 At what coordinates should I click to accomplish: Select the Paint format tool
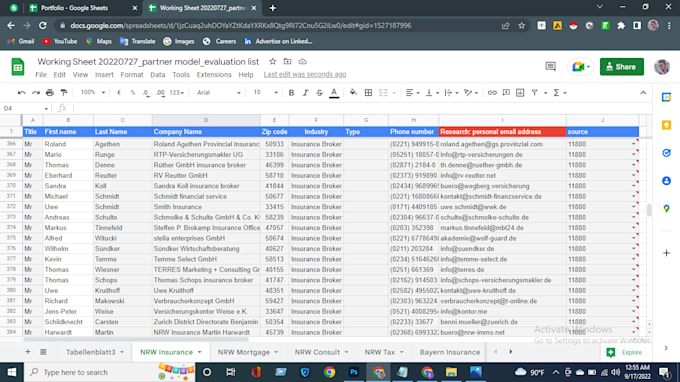64,93
